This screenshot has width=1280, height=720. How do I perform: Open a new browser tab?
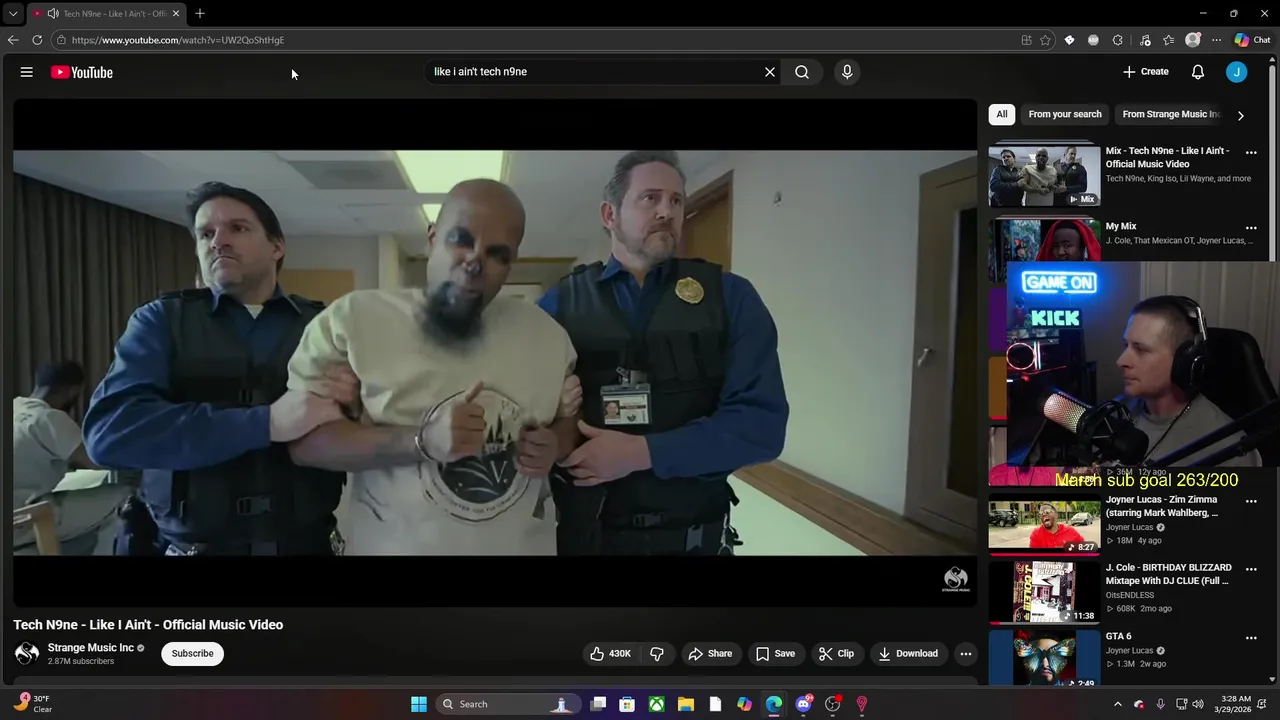[200, 14]
